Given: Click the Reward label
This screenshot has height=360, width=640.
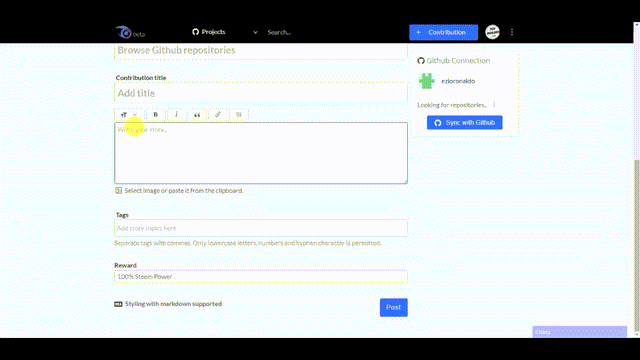Looking at the screenshot, I should [x=125, y=265].
